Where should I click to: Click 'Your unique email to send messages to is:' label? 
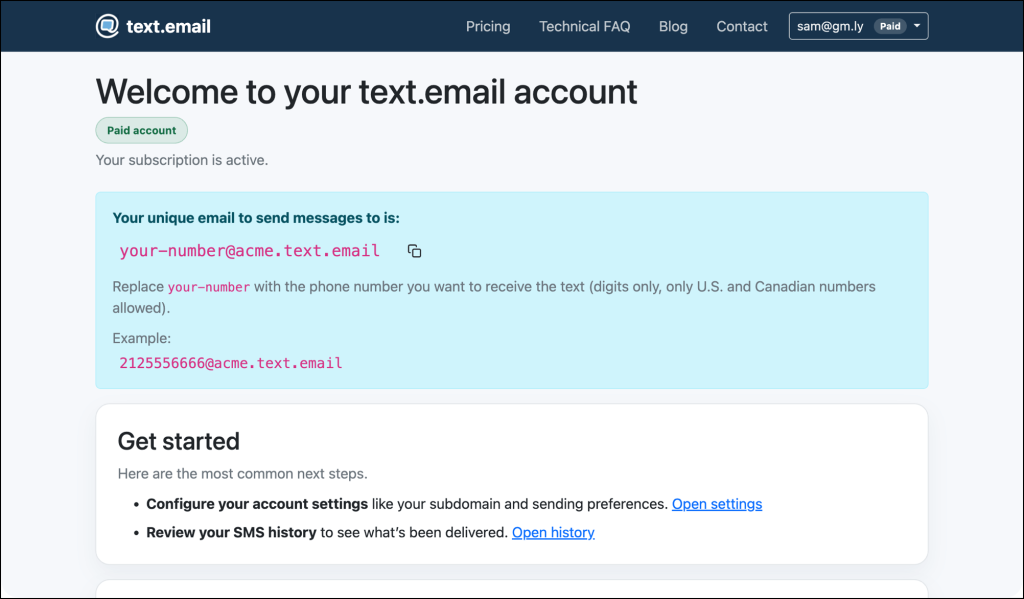click(x=256, y=218)
